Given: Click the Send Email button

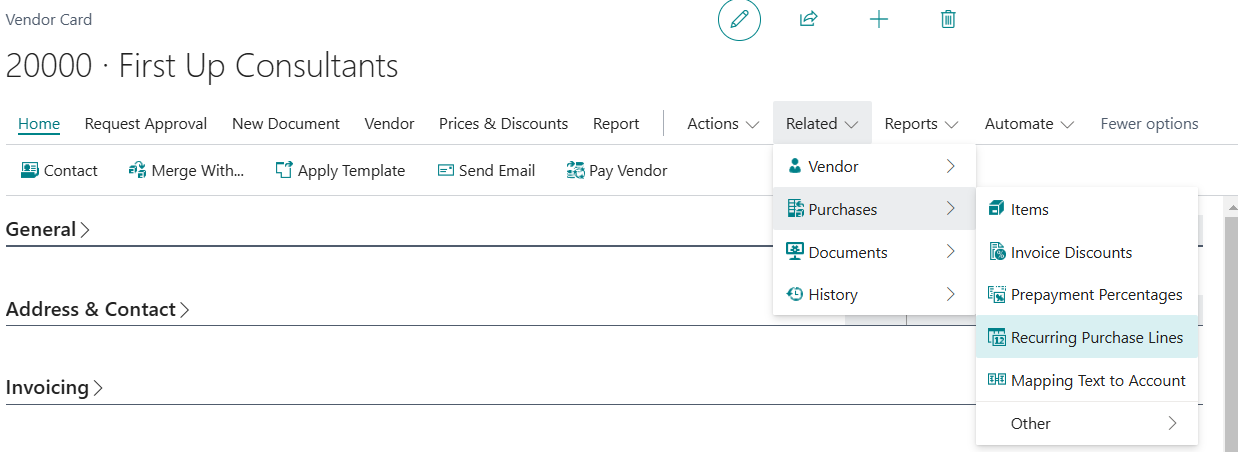Looking at the screenshot, I should click(486, 170).
